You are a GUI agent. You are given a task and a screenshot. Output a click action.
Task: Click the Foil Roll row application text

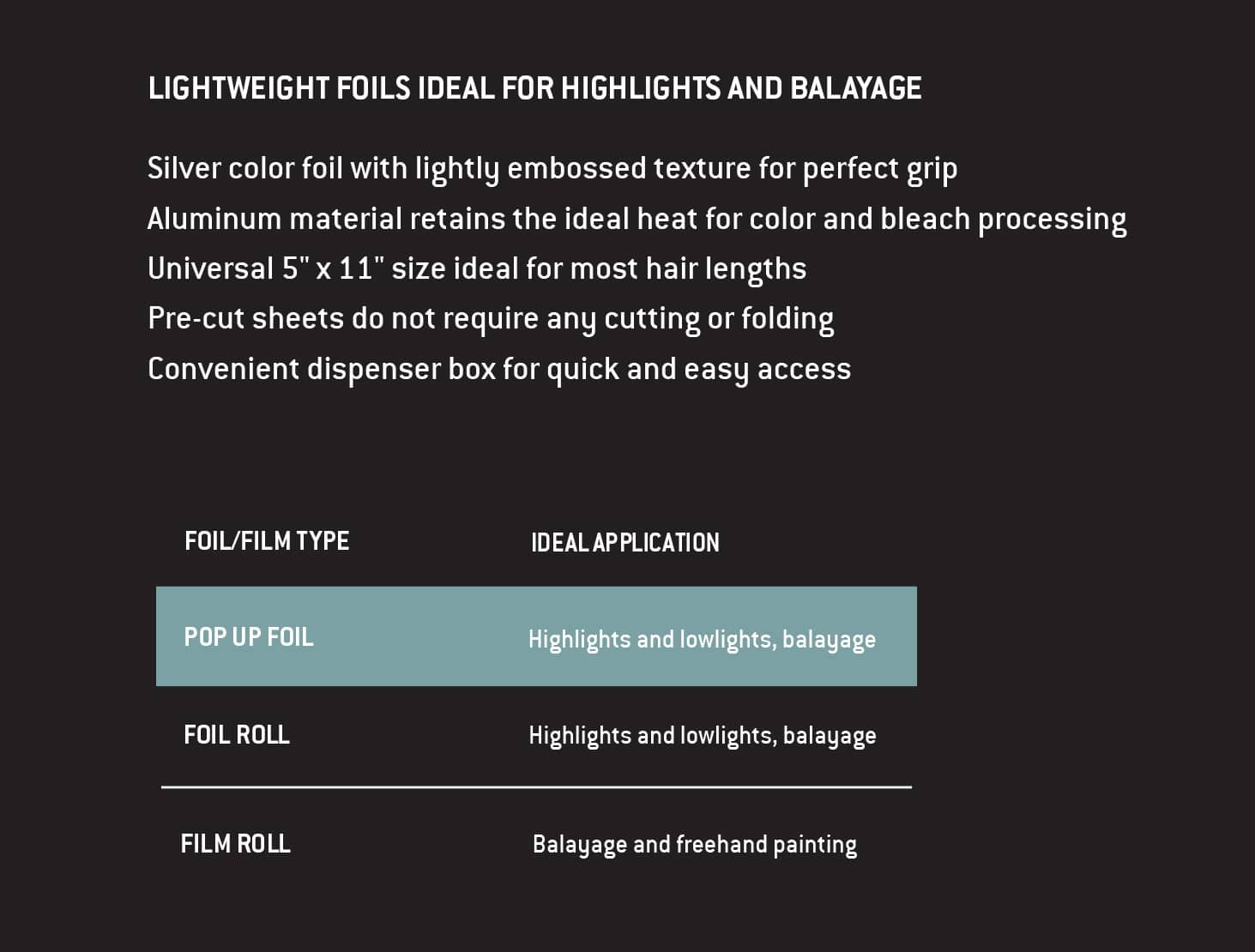pyautogui.click(x=702, y=736)
